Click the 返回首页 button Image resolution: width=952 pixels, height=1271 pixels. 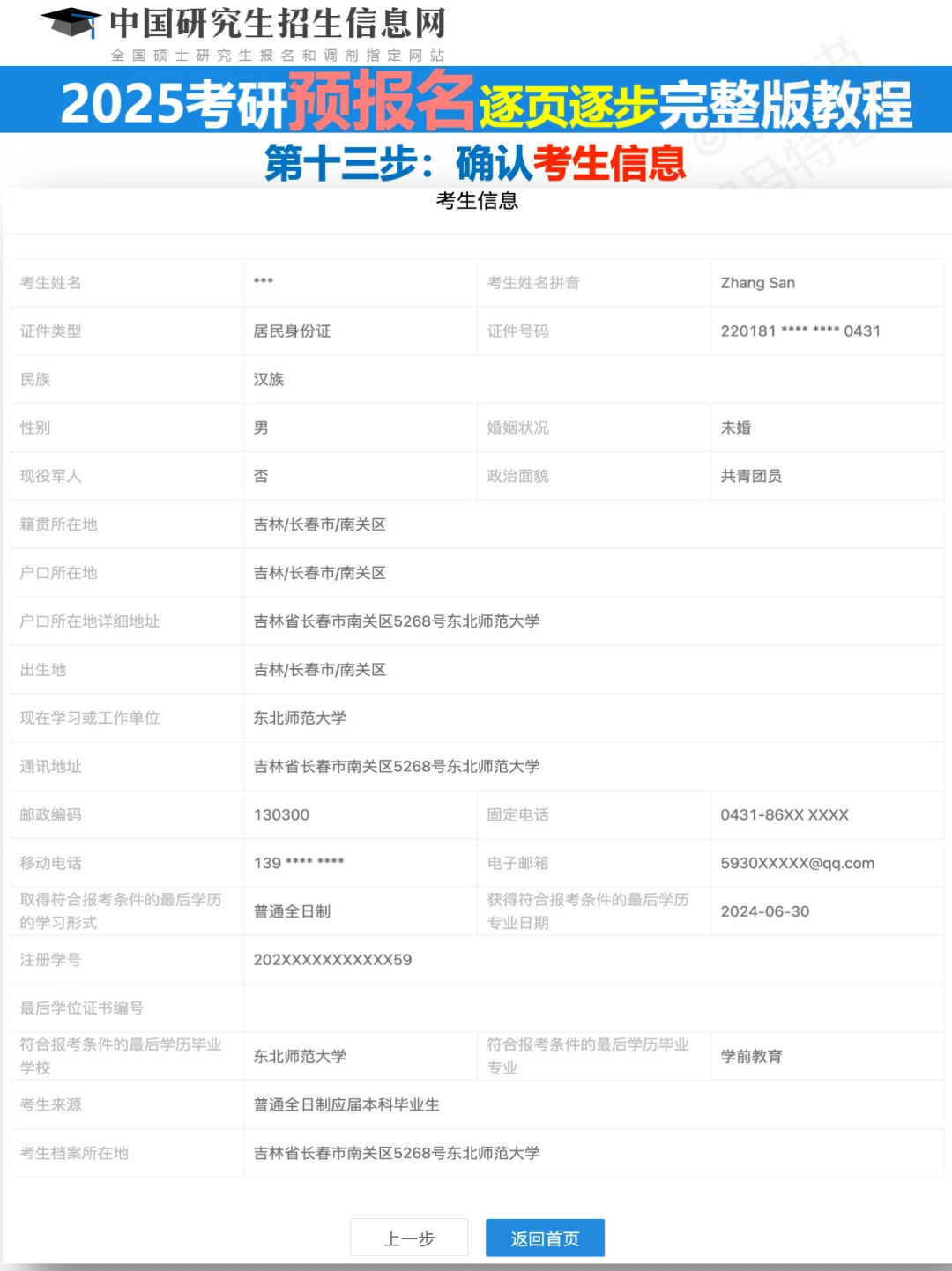[x=545, y=1238]
